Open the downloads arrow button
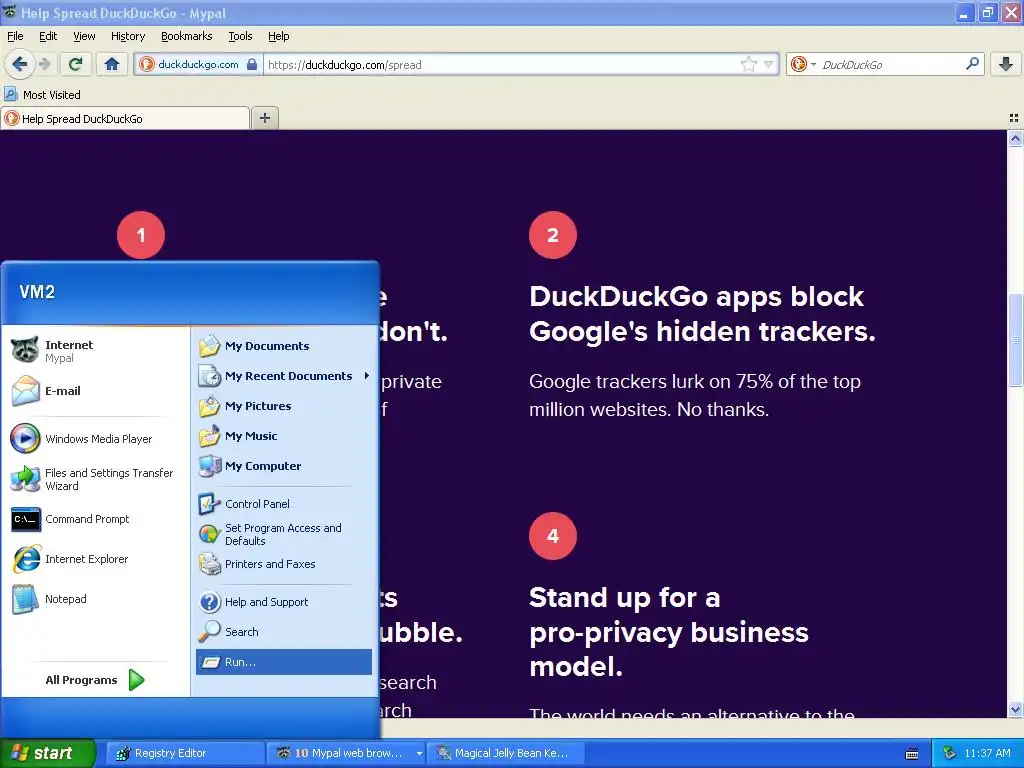 tap(1006, 64)
